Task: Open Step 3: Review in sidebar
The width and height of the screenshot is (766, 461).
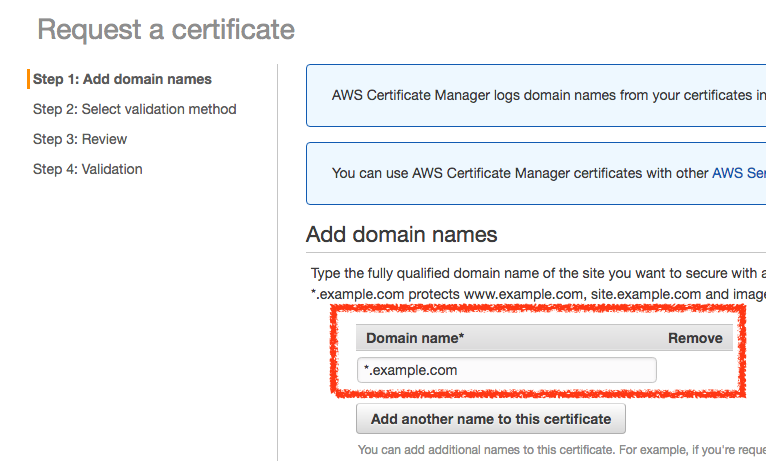Action: tap(80, 139)
